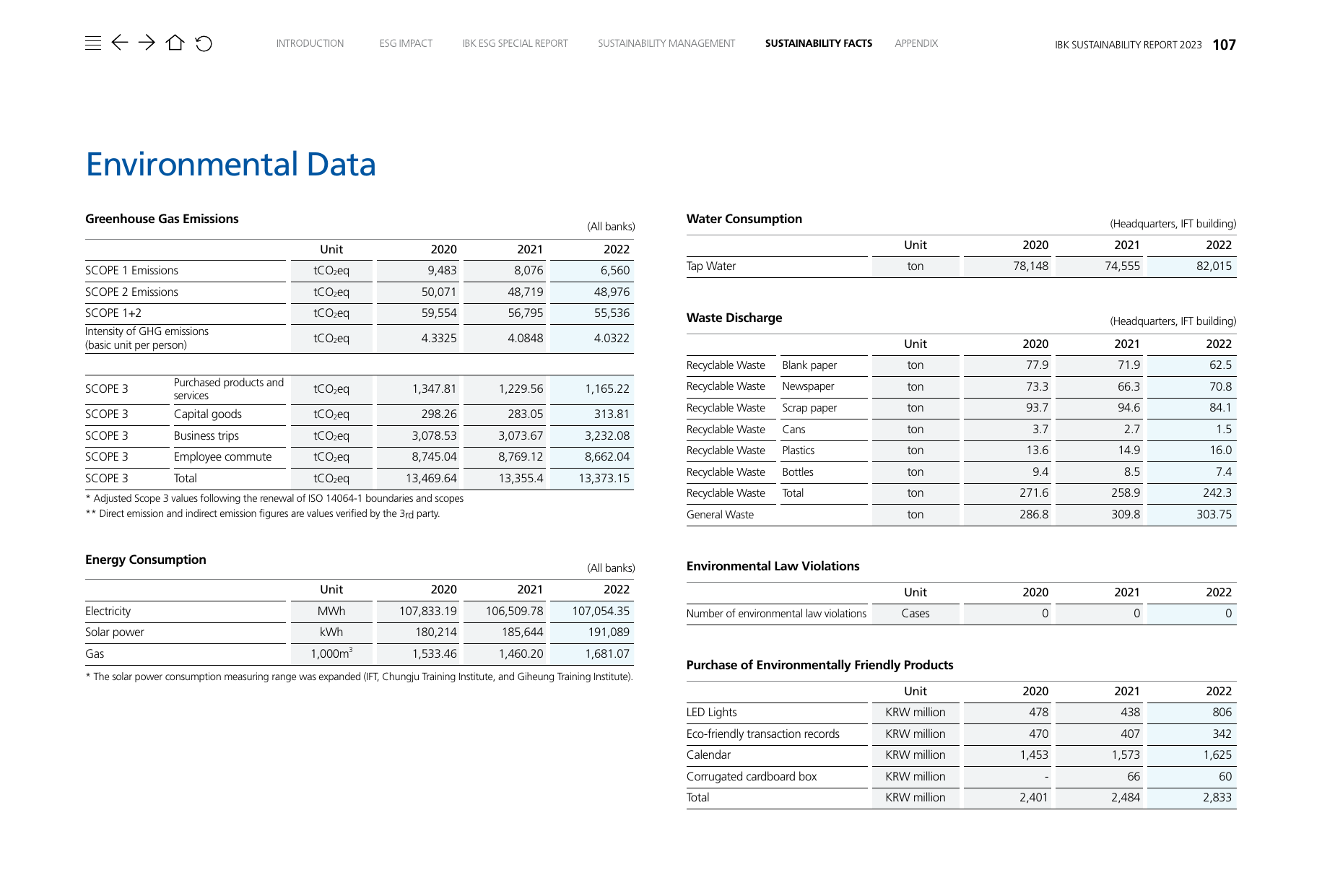1322x896 pixels.
Task: Select SCOPE 1 Emissions row label
Action: click(131, 271)
